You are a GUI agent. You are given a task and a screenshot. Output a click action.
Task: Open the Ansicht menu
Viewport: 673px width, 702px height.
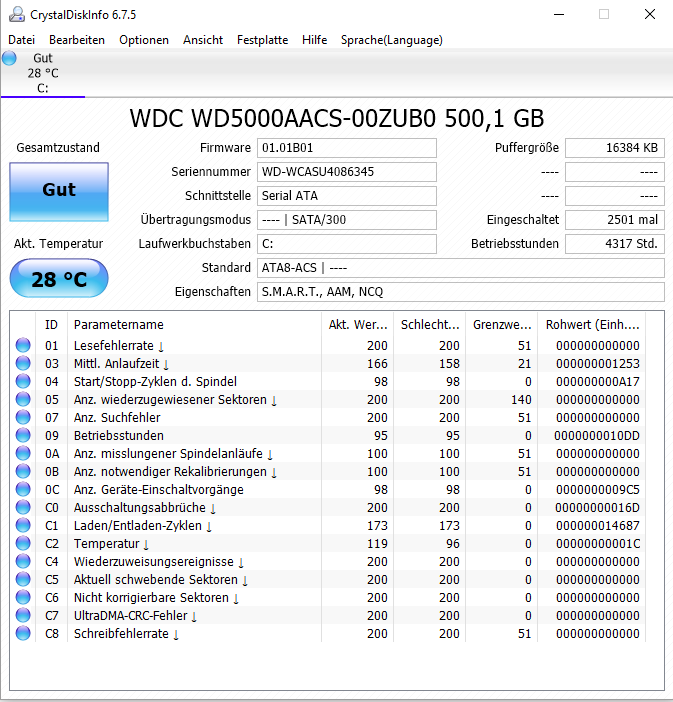tap(202, 40)
